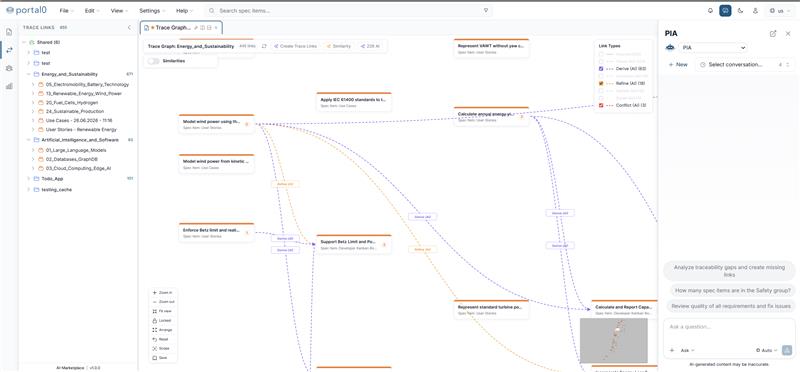The image size is (800, 372).
Task: Refresh the trace graph
Action: (264, 46)
